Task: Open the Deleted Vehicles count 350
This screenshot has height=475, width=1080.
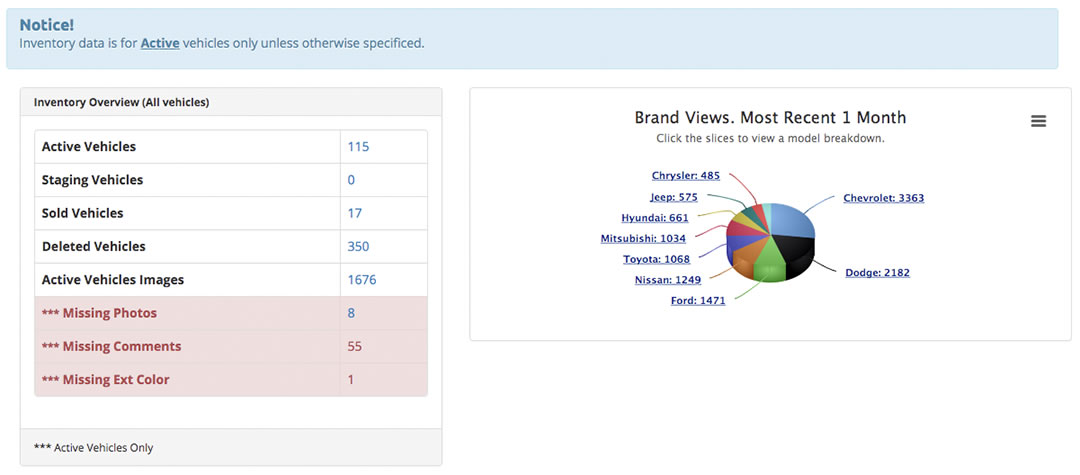Action: (358, 247)
